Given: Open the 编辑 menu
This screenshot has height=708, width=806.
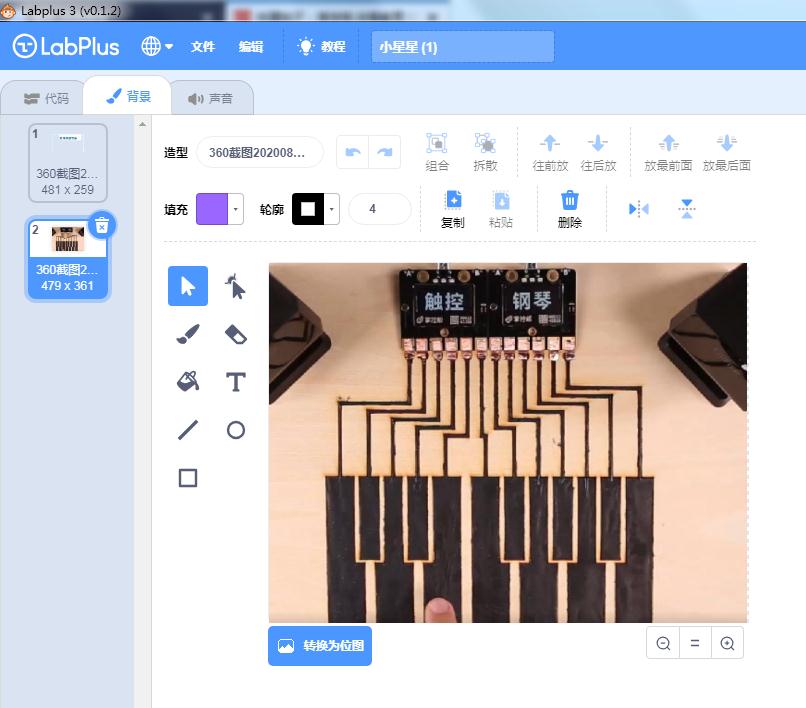Looking at the screenshot, I should click(x=251, y=47).
